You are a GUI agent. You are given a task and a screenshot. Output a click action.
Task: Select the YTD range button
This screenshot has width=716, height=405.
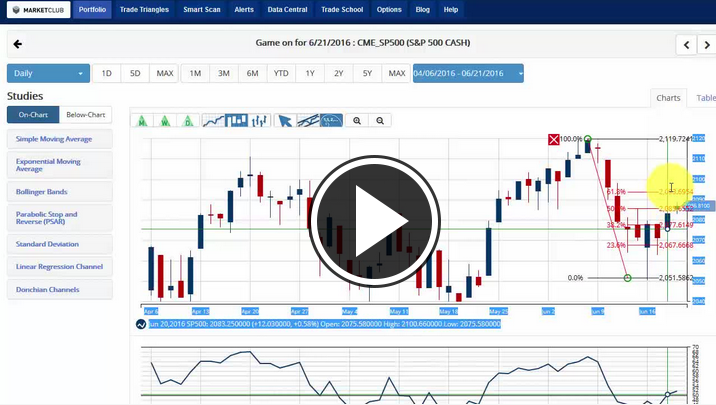[x=281, y=74]
